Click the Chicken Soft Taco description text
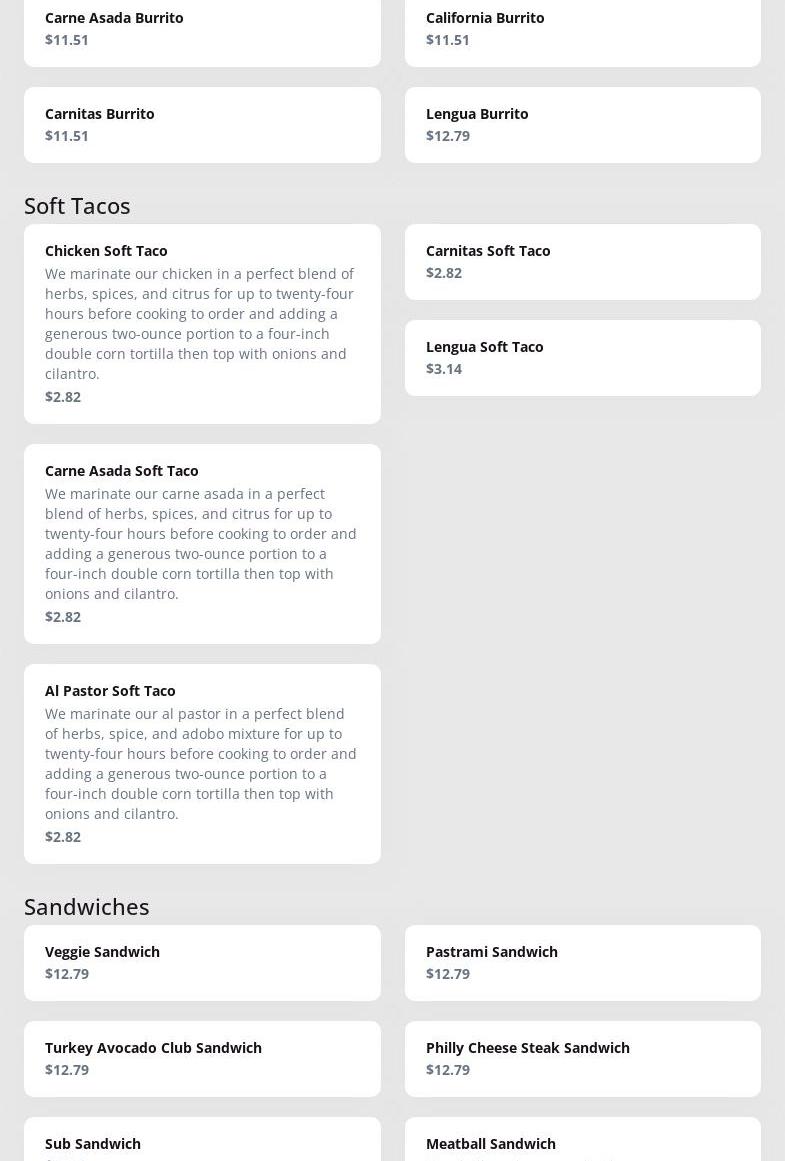This screenshot has width=785, height=1161. click(199, 324)
